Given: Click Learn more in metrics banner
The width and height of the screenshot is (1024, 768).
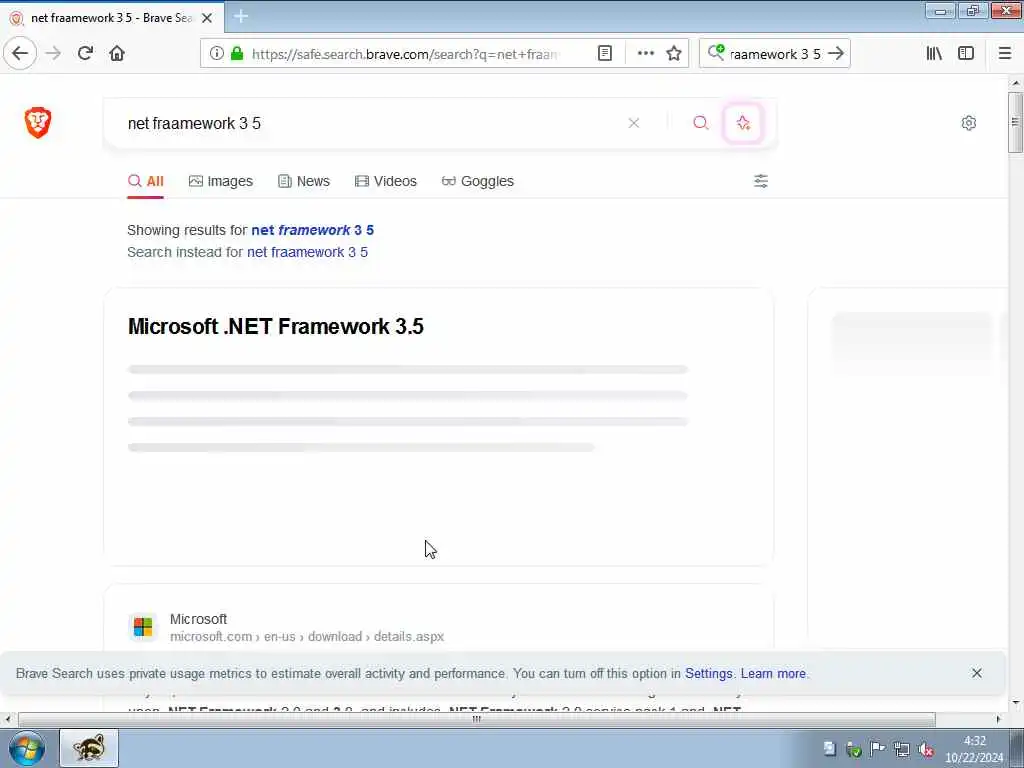Looking at the screenshot, I should point(773,673).
